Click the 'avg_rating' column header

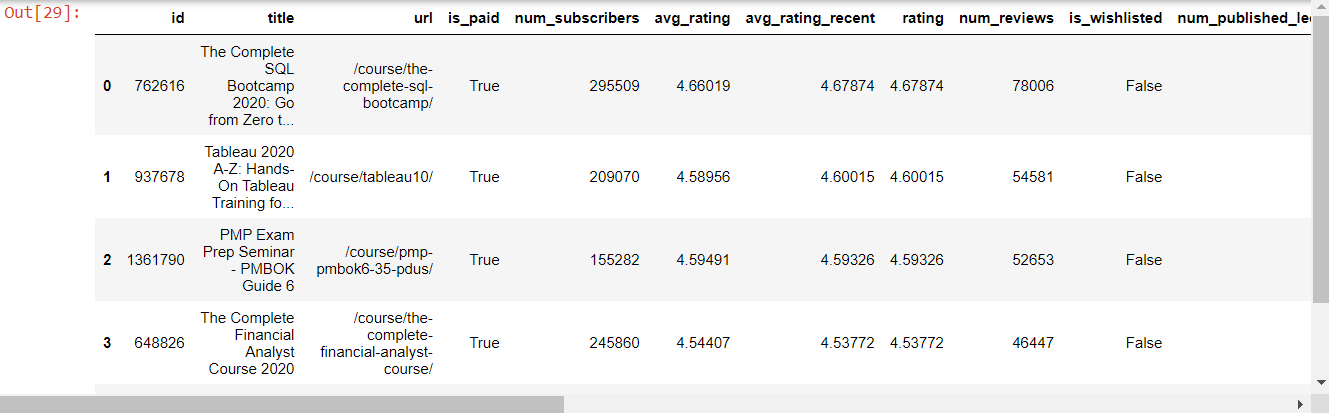692,18
